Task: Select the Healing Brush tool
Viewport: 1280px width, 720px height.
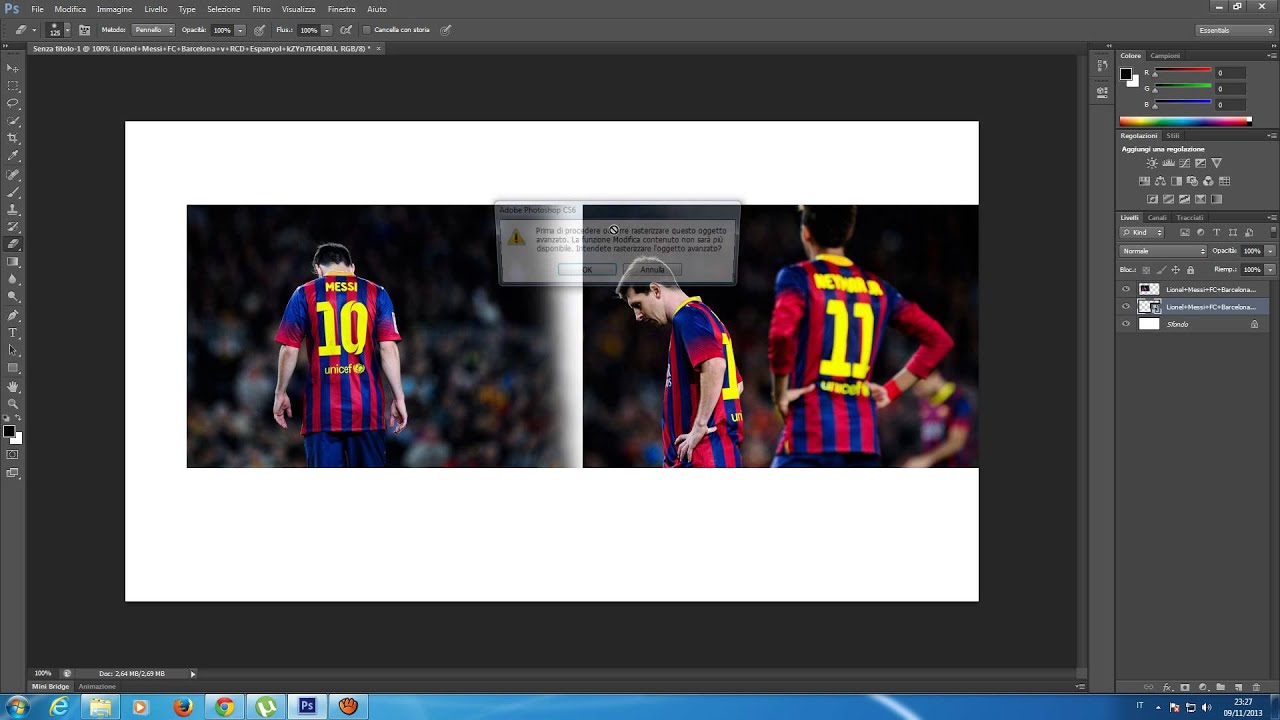Action: pyautogui.click(x=13, y=175)
